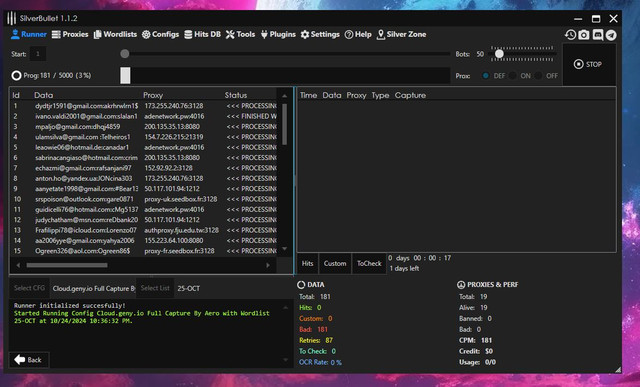The width and height of the screenshot is (640, 387).
Task: Click the progress bar indicator
Action: pyautogui.click(x=125, y=76)
